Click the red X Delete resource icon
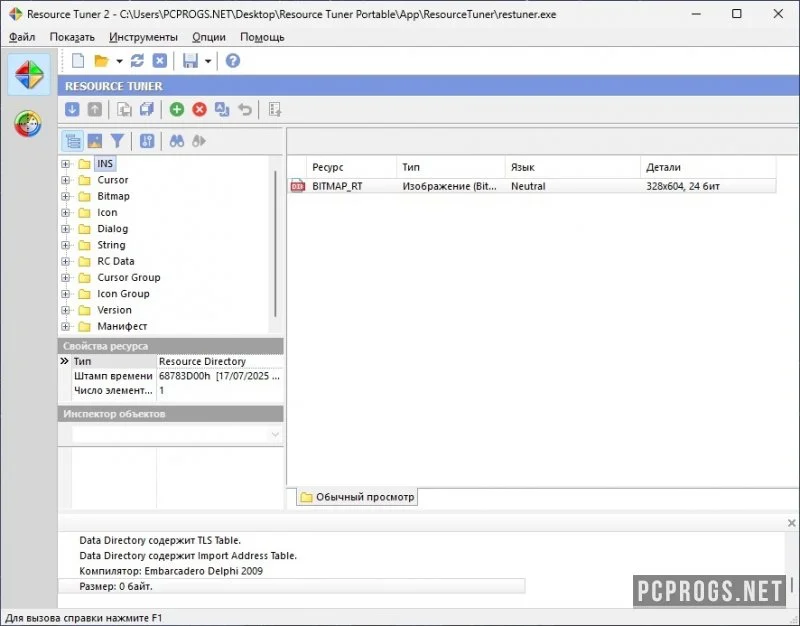The height and width of the screenshot is (626, 800). click(x=199, y=109)
